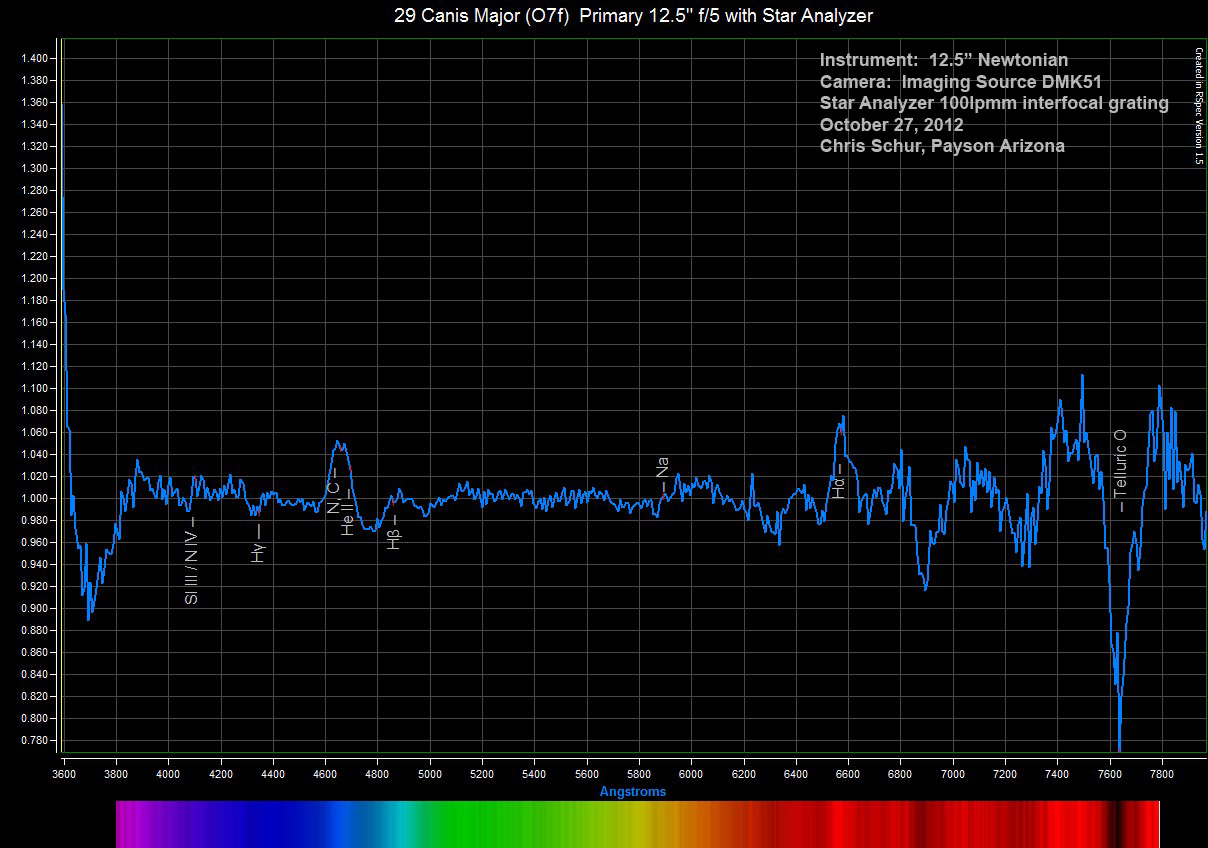
Task: Pick the violet end of spectrum strip
Action: click(135, 824)
